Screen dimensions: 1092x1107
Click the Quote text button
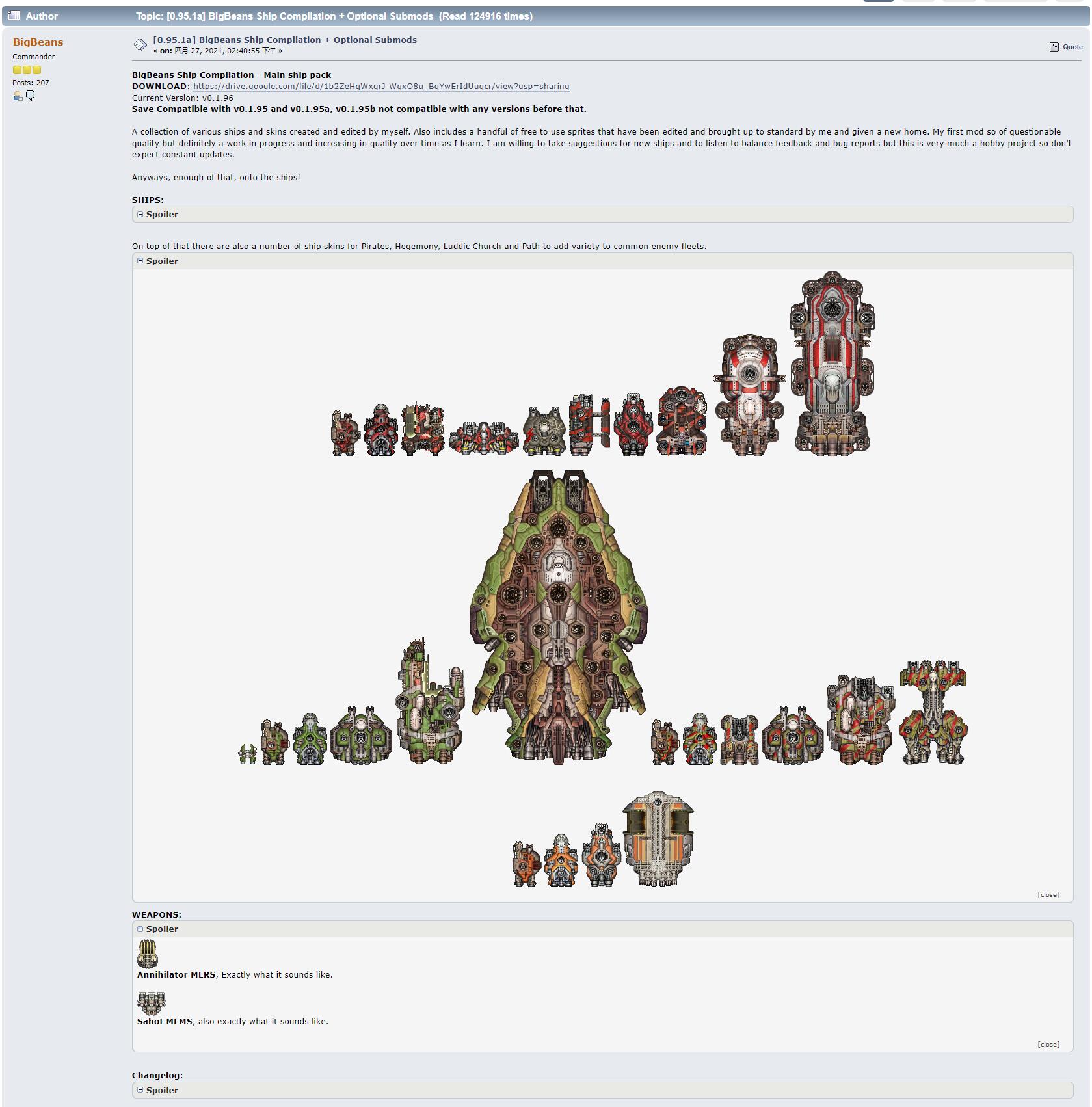point(1072,47)
